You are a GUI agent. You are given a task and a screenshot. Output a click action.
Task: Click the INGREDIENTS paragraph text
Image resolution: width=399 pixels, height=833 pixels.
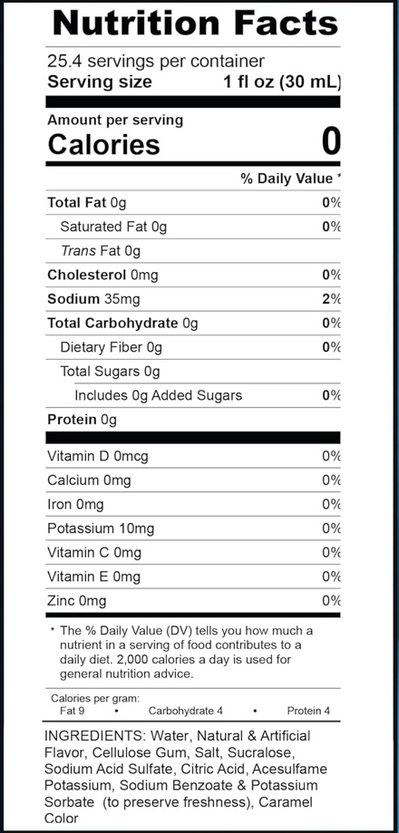(186, 777)
